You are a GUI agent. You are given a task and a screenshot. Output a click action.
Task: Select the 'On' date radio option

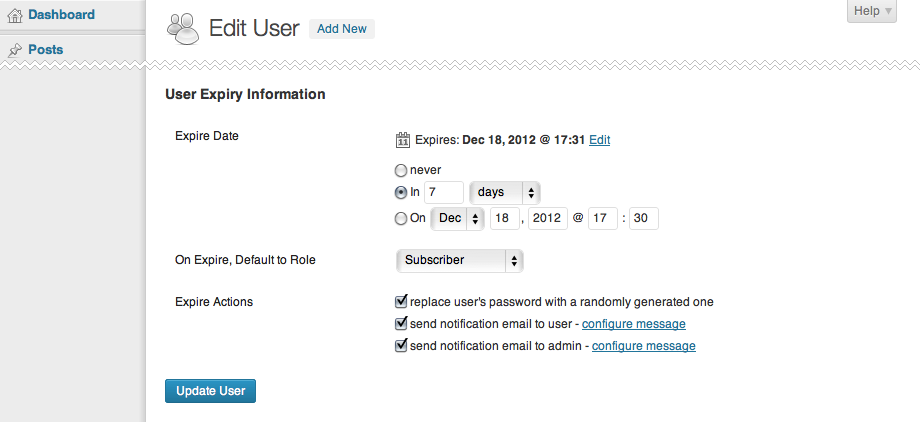(401, 218)
